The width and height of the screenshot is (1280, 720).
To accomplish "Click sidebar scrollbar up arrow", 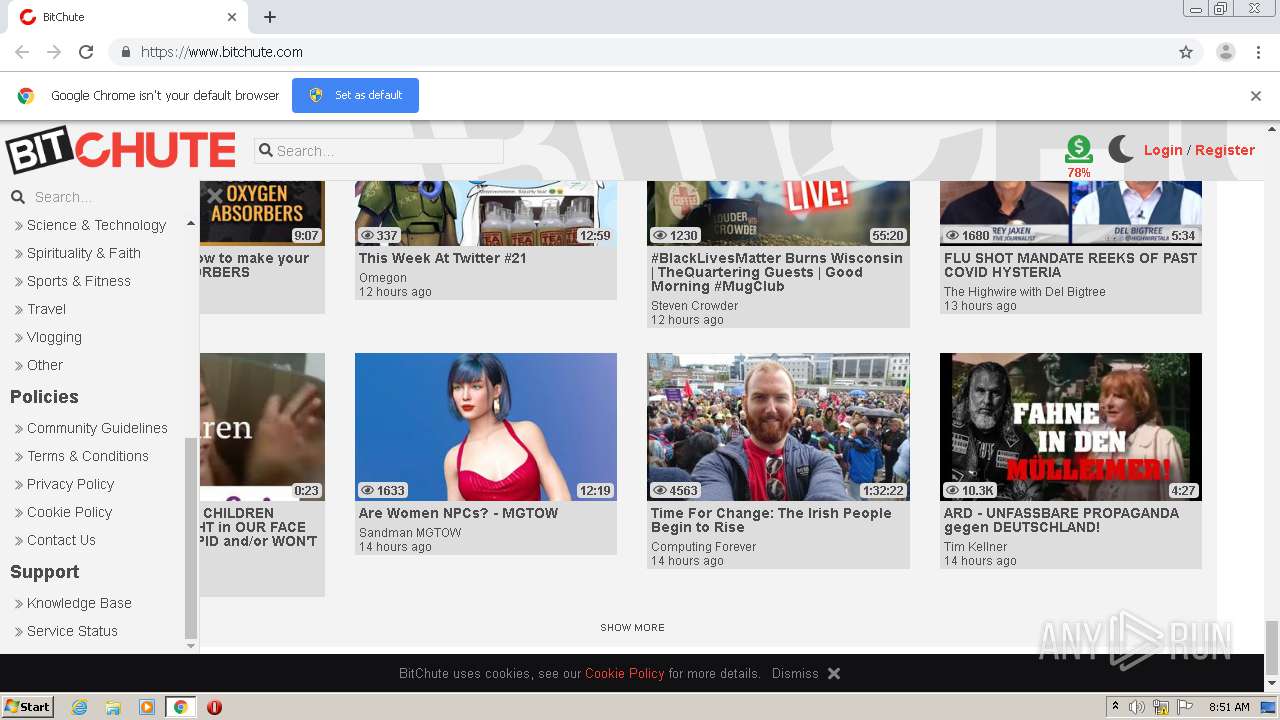I will coord(191,224).
